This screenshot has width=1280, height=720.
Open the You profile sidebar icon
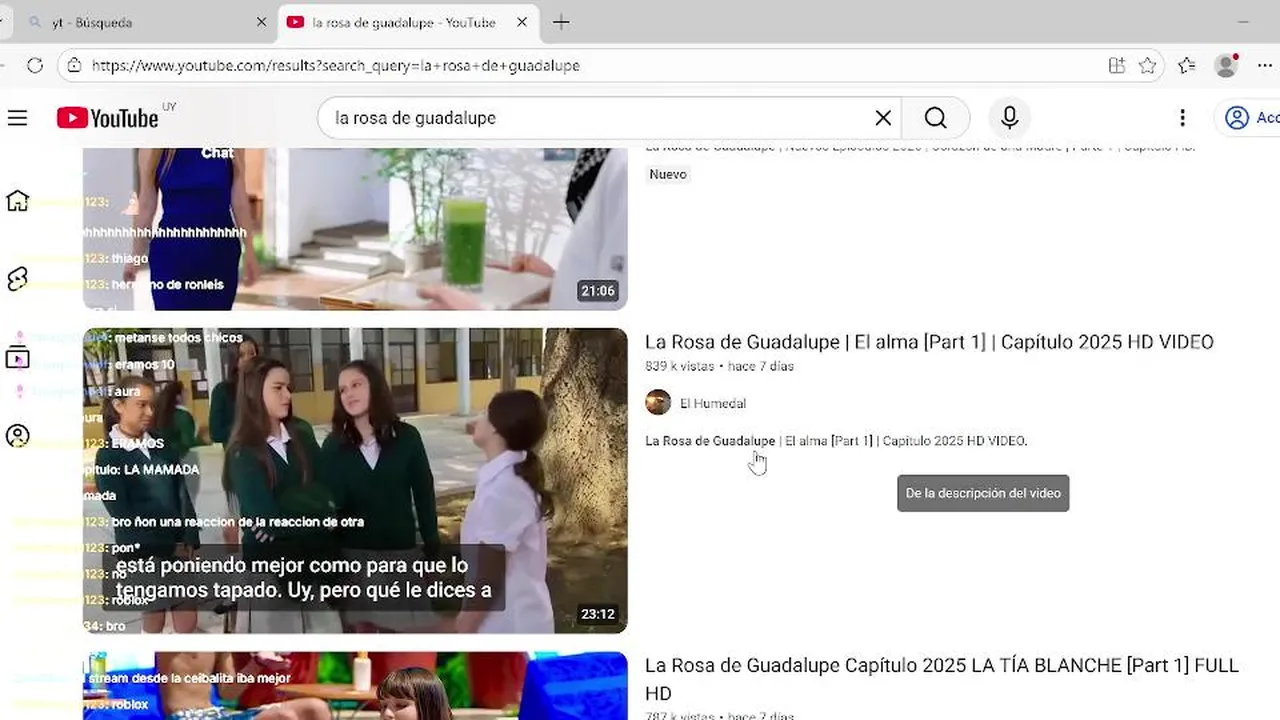pyautogui.click(x=17, y=436)
